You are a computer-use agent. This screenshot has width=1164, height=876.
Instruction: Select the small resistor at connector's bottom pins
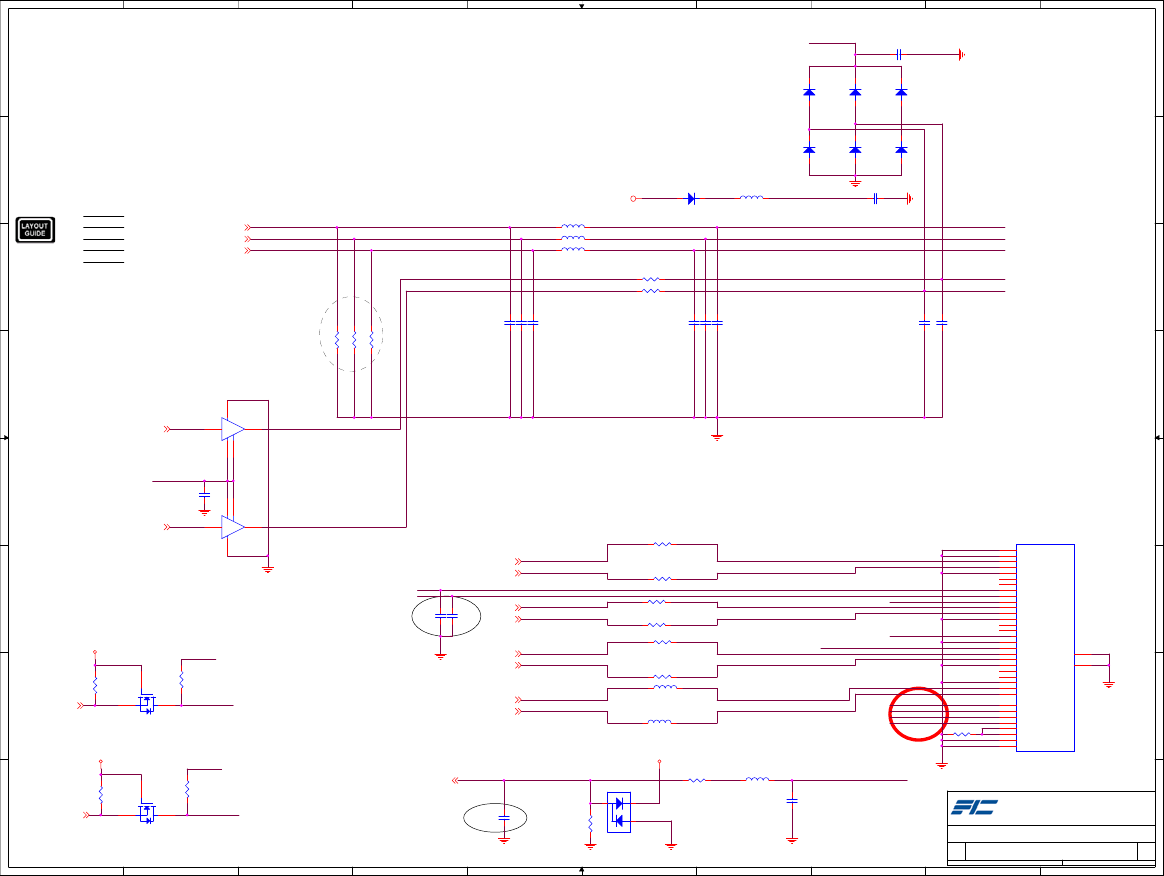(x=962, y=734)
